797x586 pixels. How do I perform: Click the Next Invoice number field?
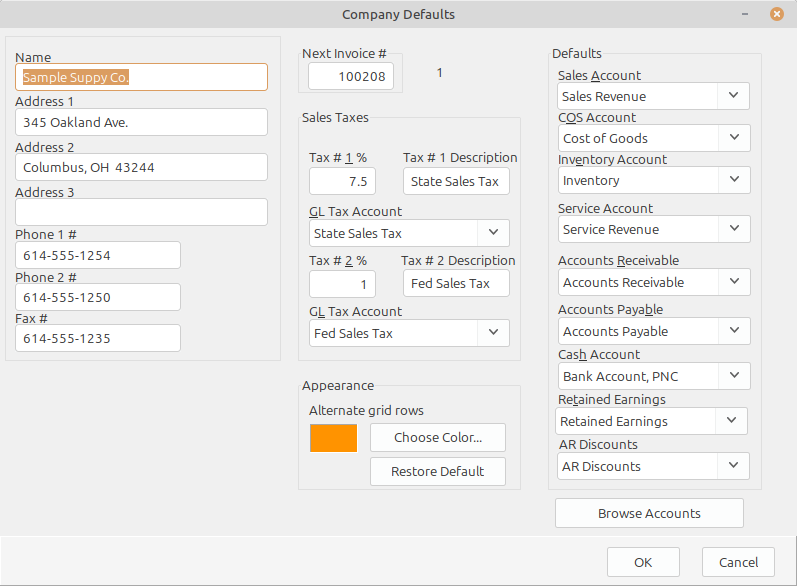pyautogui.click(x=351, y=76)
